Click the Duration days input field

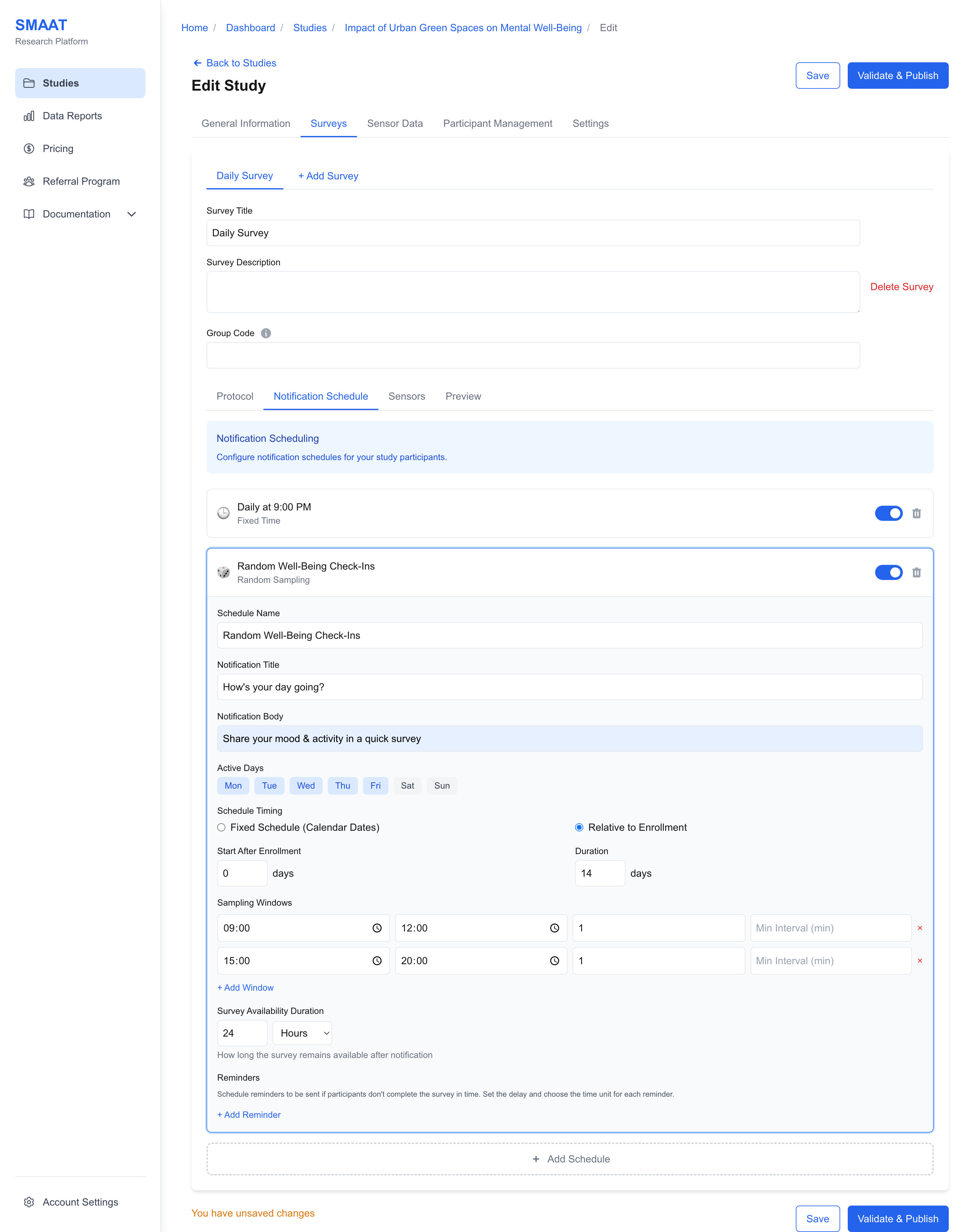(599, 873)
